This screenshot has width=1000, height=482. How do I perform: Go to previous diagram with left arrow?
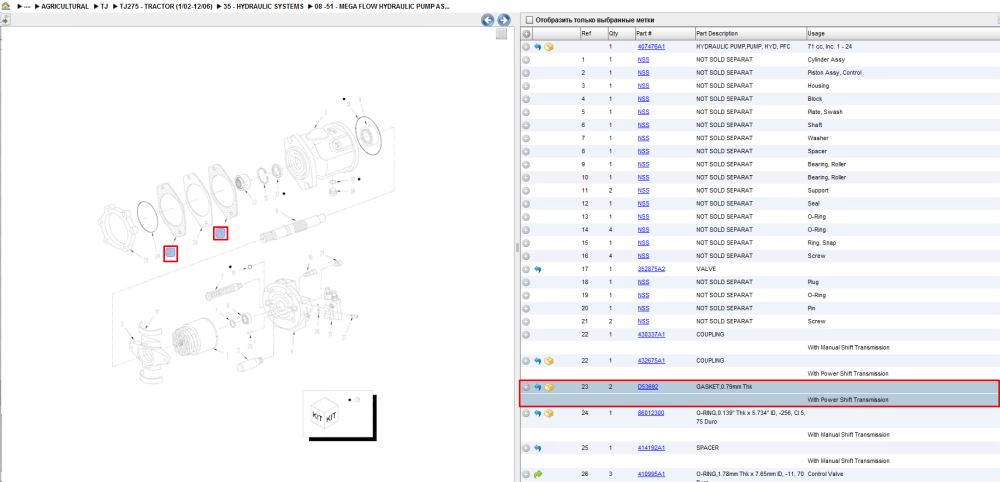point(488,20)
